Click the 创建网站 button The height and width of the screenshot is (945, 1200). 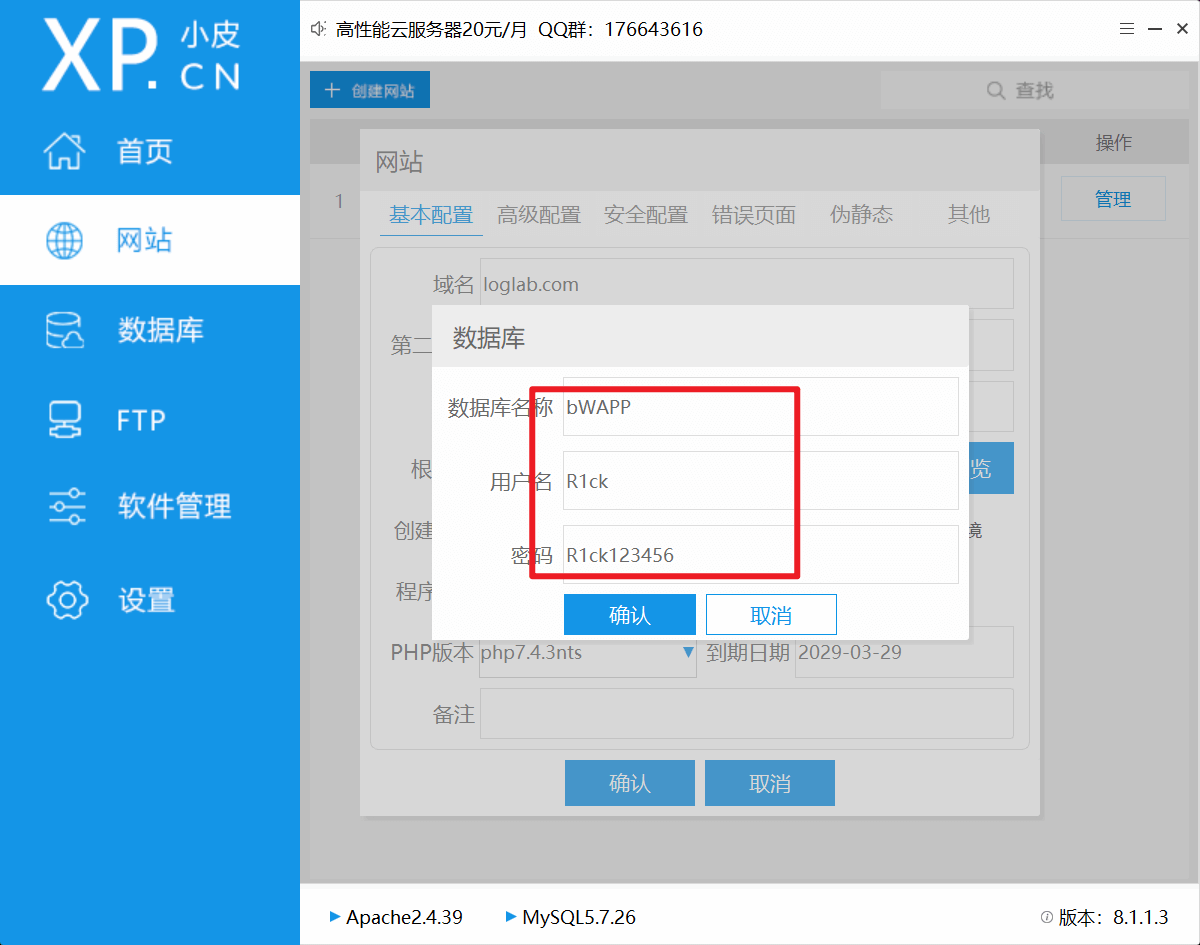click(x=370, y=91)
